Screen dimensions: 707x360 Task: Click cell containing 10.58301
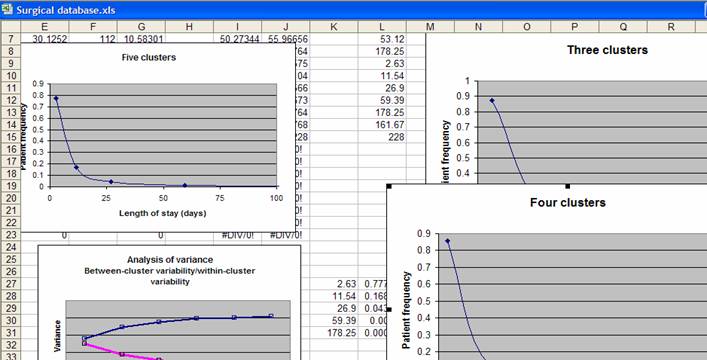[141, 39]
